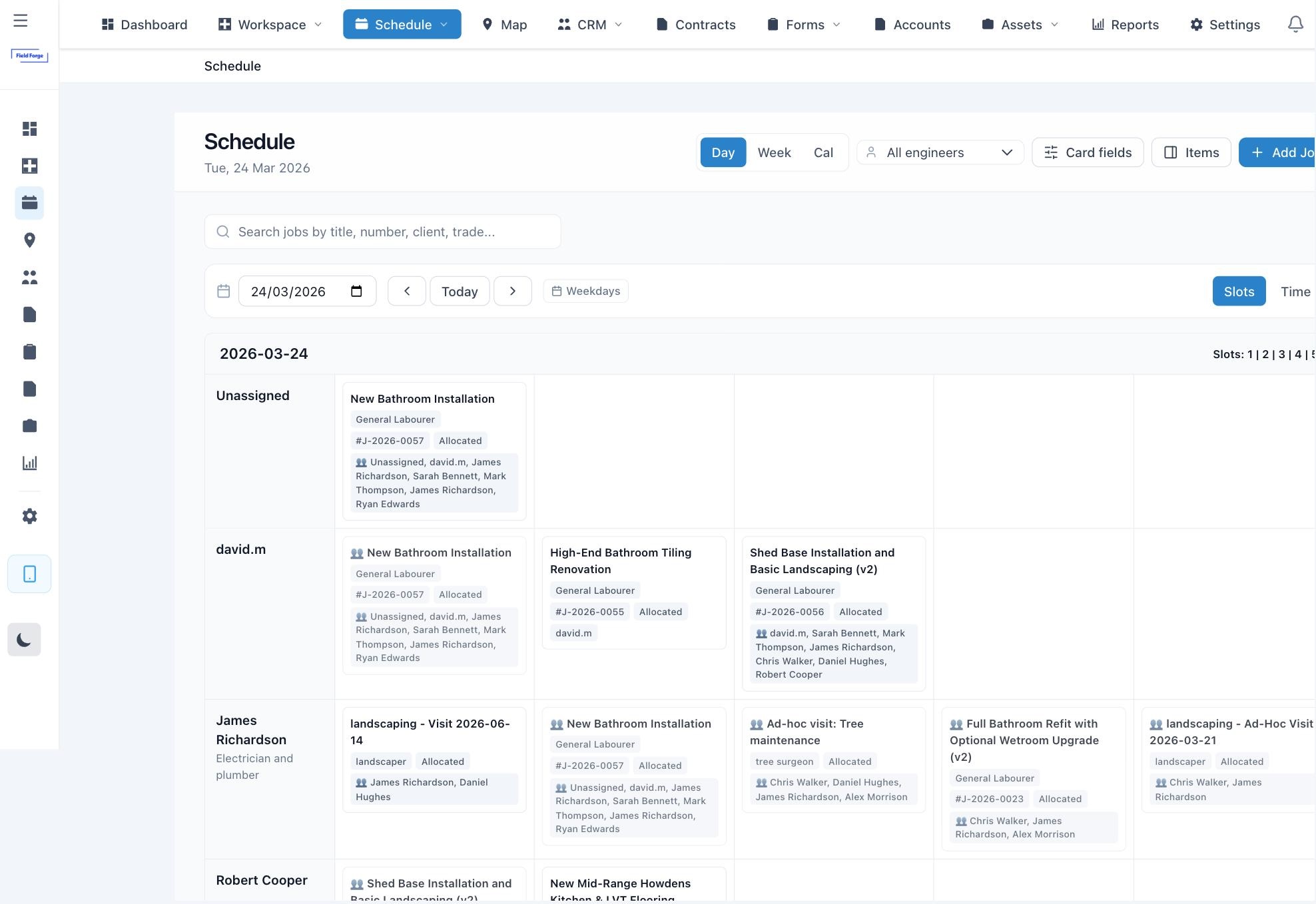Screen dimensions: 1316x904
Task: Go to previous day arrow
Action: pos(406,291)
